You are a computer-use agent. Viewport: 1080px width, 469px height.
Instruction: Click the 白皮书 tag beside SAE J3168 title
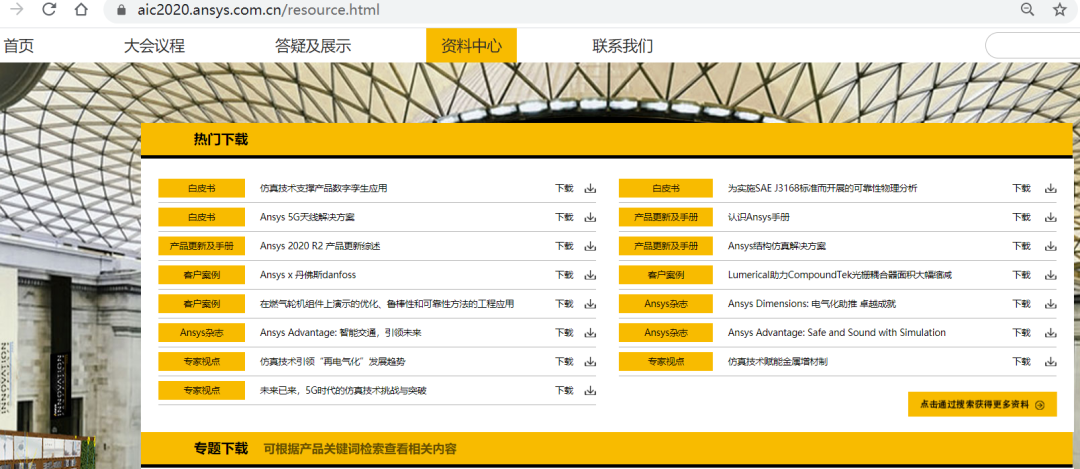[x=666, y=188]
